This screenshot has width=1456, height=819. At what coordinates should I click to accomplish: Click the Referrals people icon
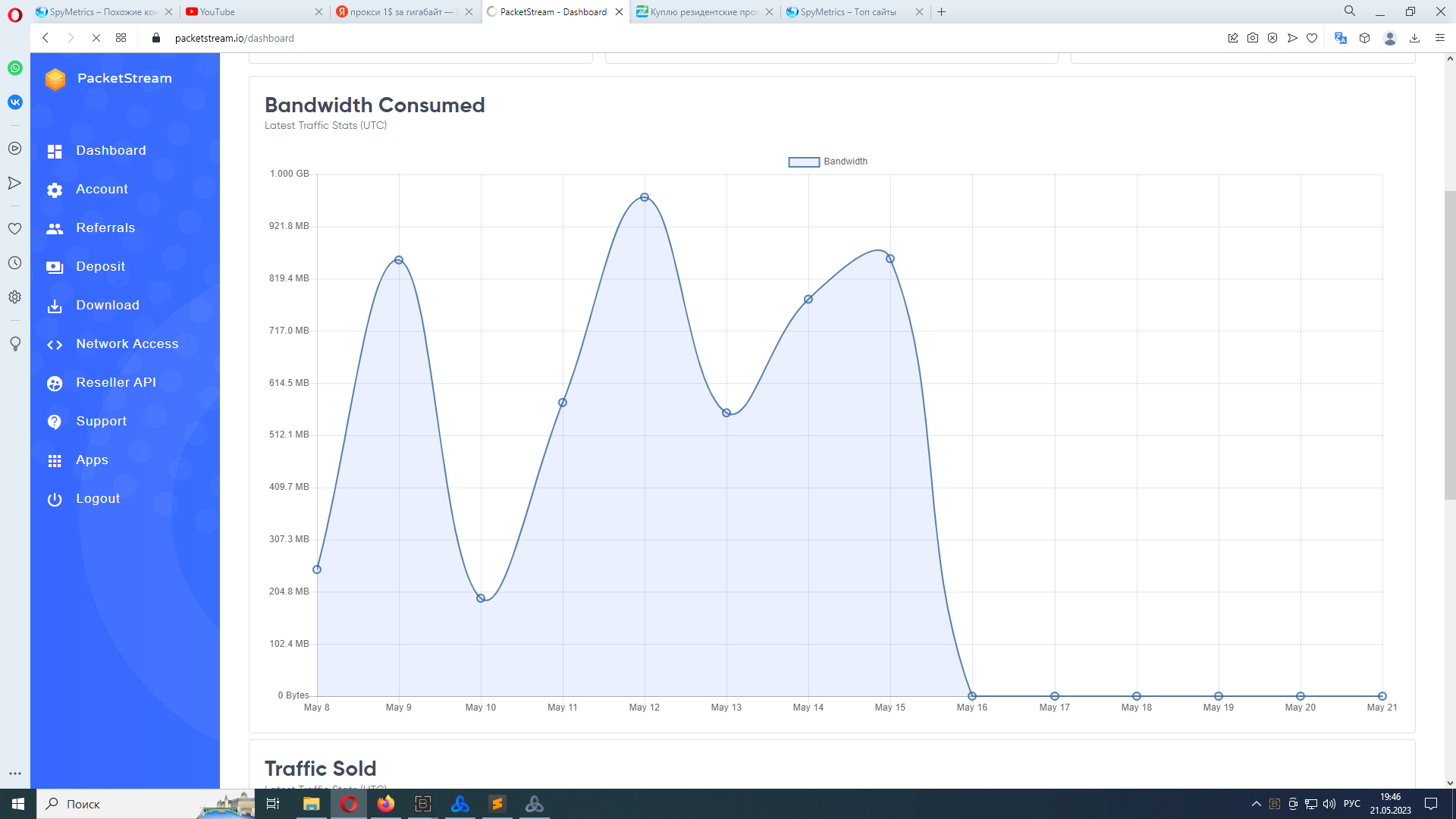tap(55, 229)
